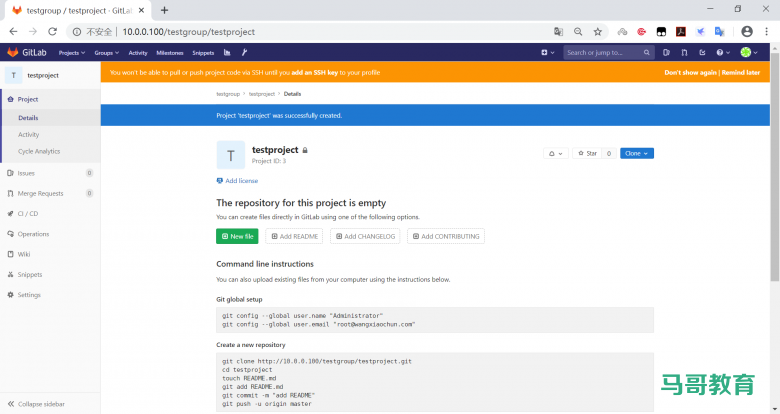
Task: Open a new browser tab
Action: 164,10
